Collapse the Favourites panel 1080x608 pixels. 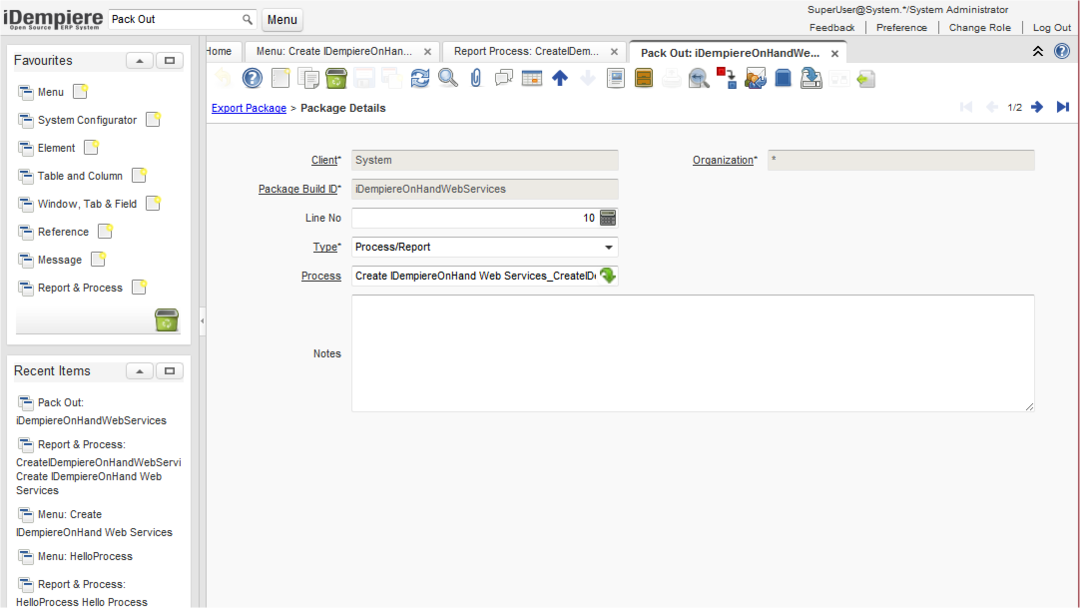tap(139, 61)
